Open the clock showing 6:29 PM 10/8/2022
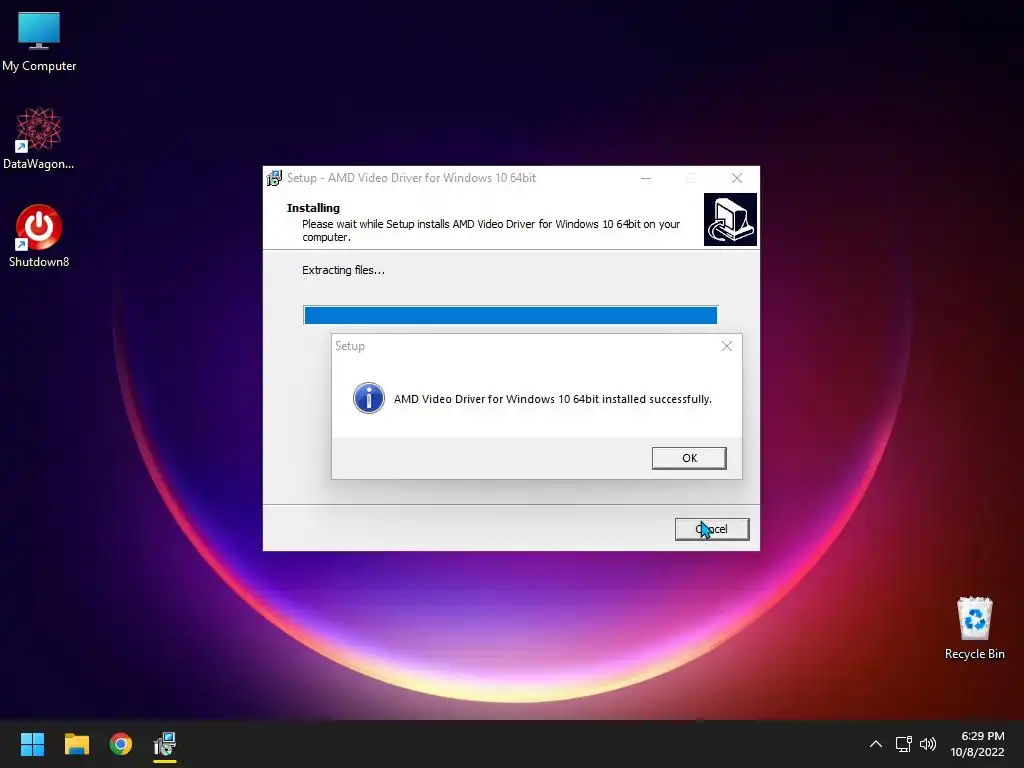 point(977,744)
